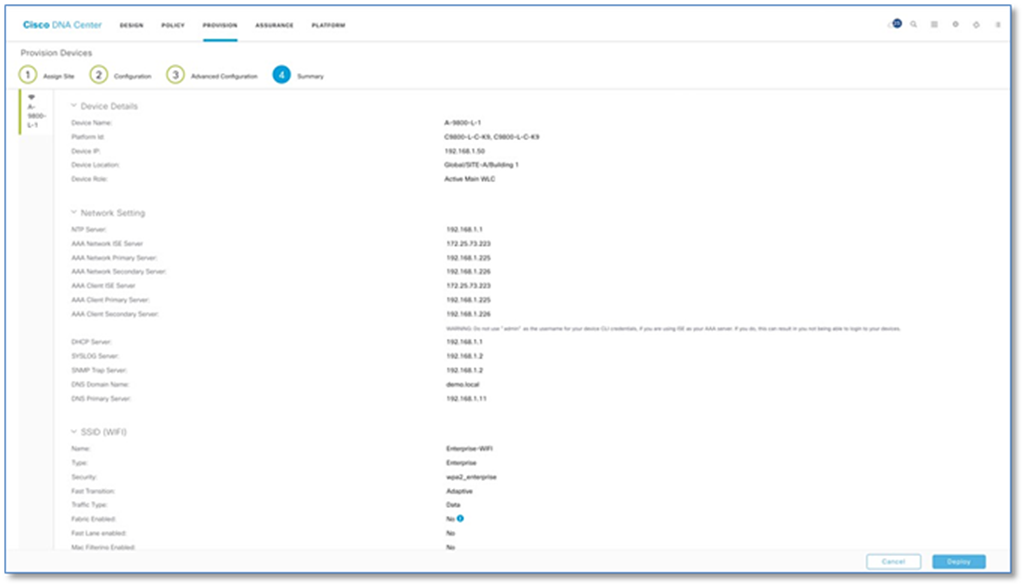Click AAA Client Secondary Server value
The width and height of the screenshot is (1025, 587).
(468, 314)
